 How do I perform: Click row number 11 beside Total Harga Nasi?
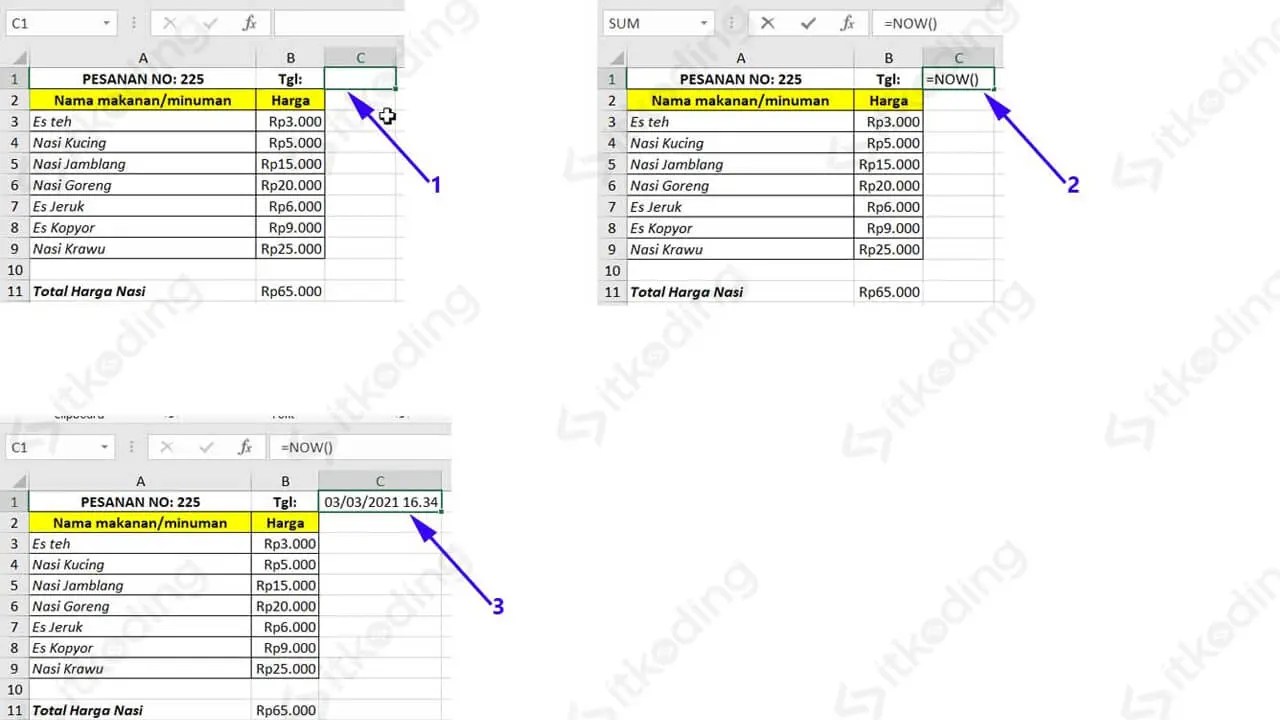(x=14, y=291)
